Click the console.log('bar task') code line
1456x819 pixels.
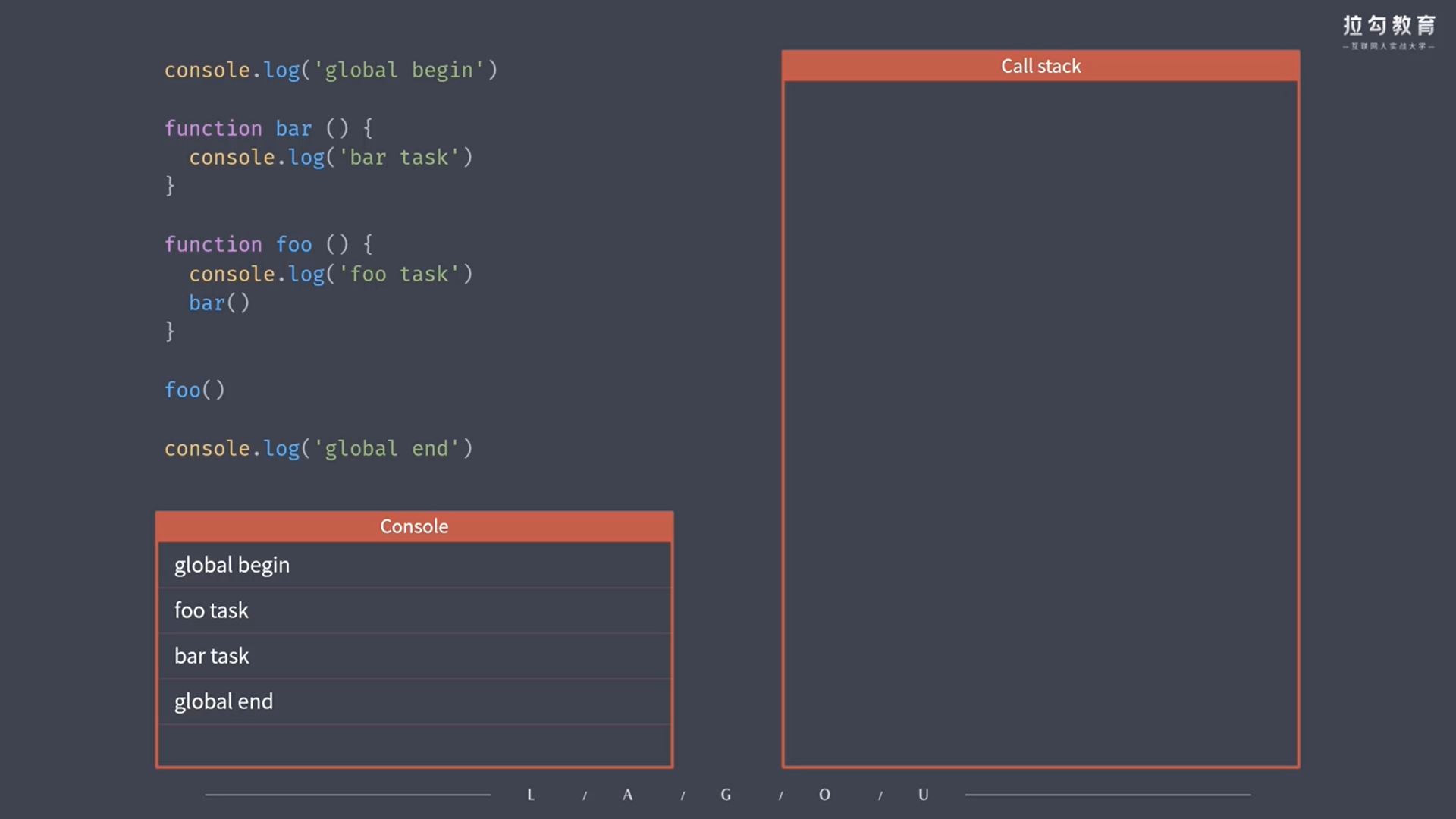[x=331, y=157]
